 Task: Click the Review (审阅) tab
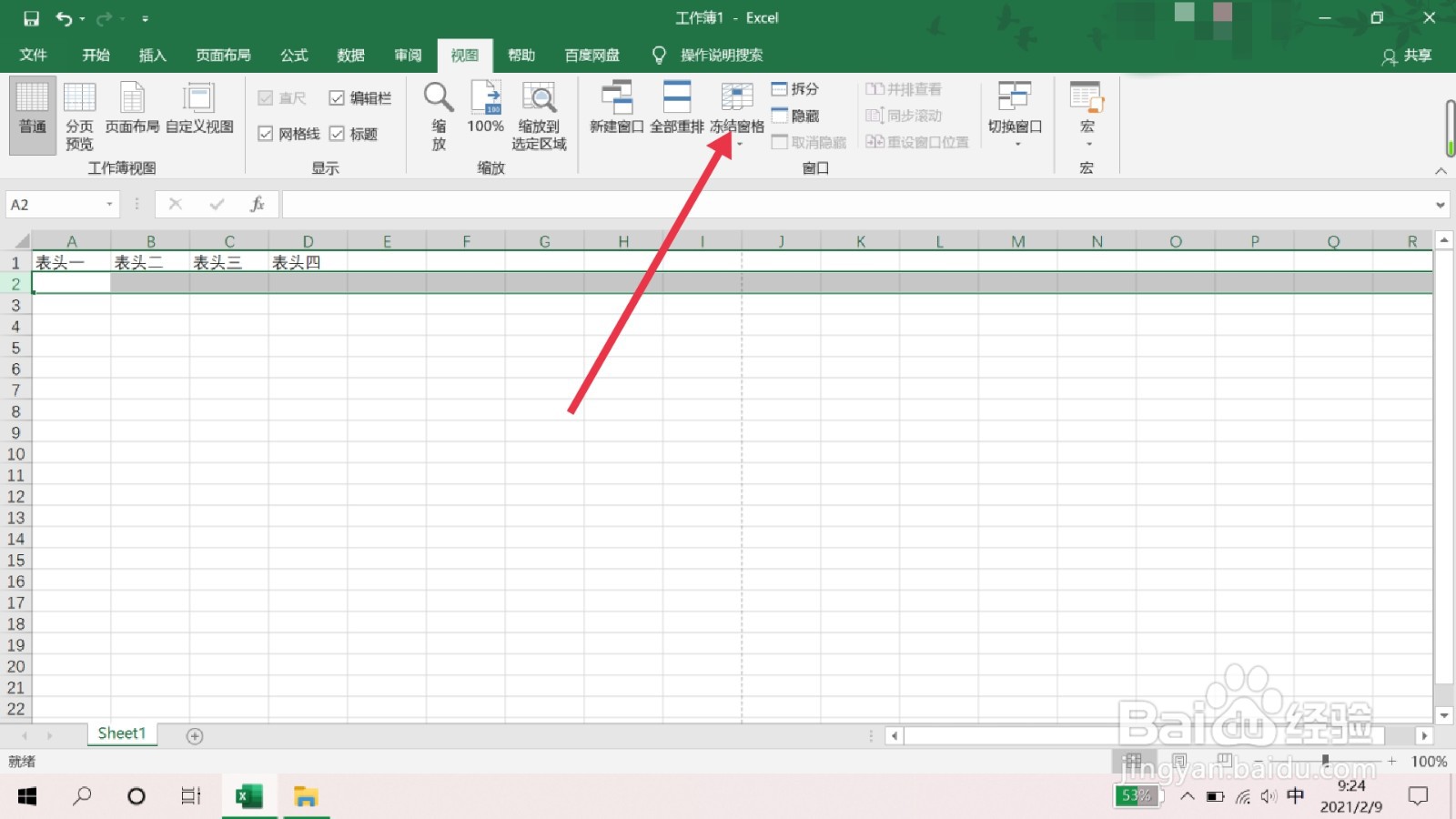(x=408, y=56)
